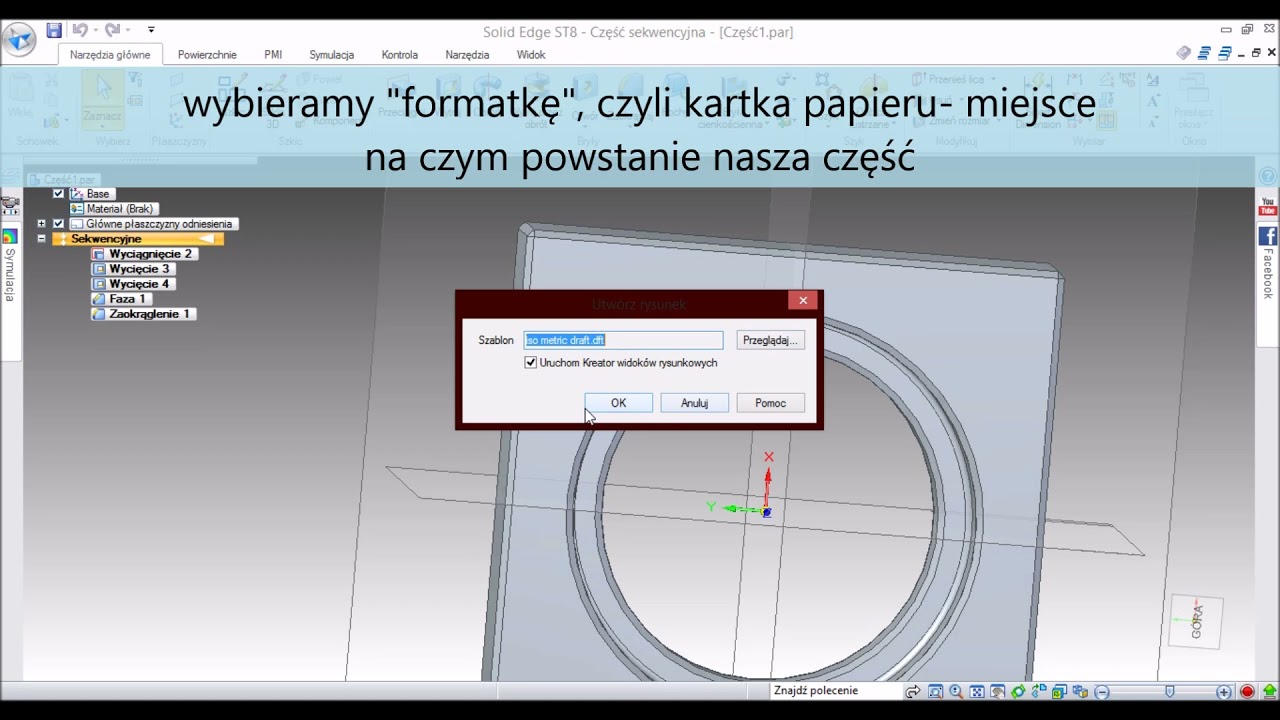Click the red record video button

pyautogui.click(x=1247, y=692)
